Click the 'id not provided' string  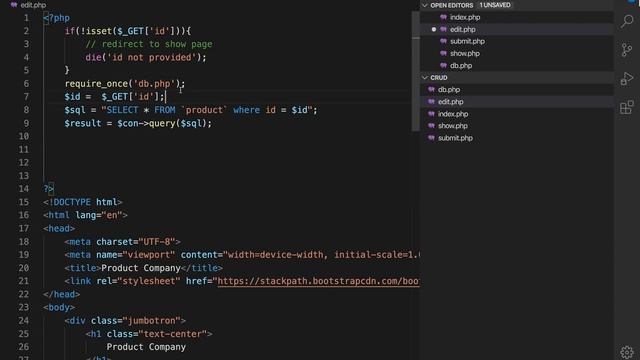(x=151, y=58)
